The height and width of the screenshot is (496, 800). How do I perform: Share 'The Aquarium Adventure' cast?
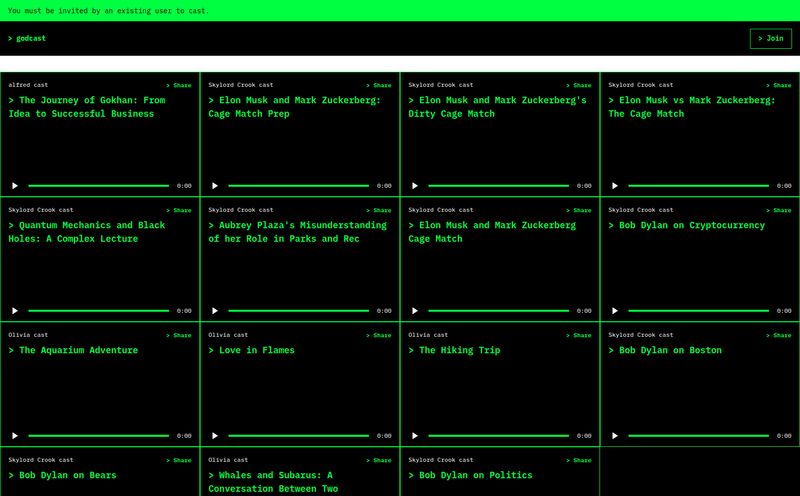coord(179,335)
